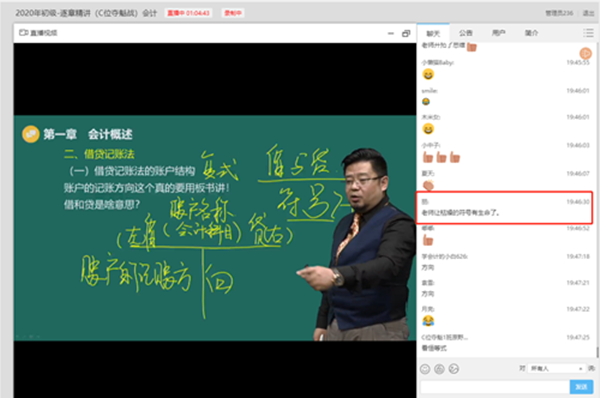Click the thumbs-up sent at 19:46:52
The height and width of the screenshot is (398, 600).
tap(427, 240)
